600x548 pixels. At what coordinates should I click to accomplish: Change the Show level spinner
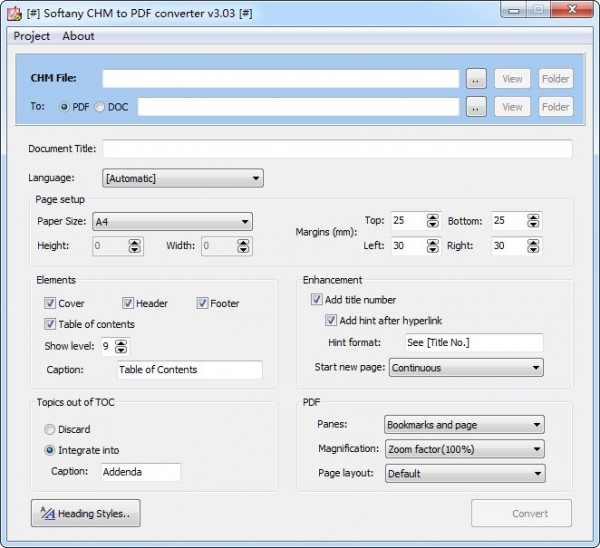[x=121, y=346]
